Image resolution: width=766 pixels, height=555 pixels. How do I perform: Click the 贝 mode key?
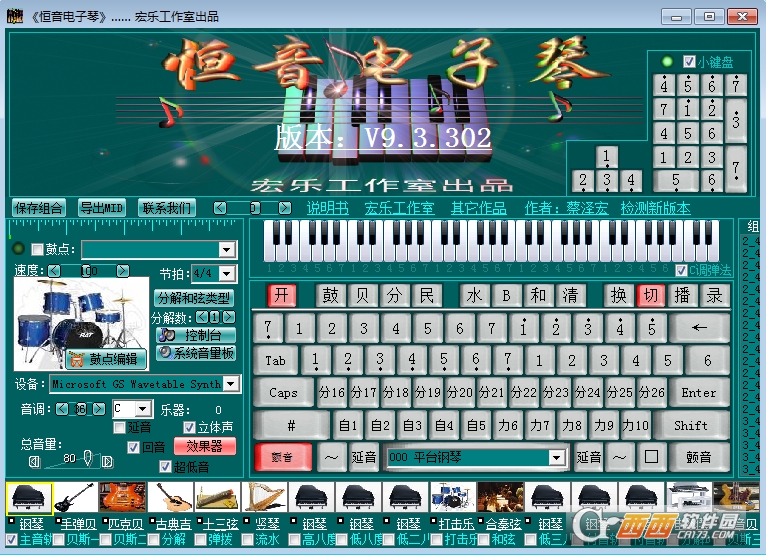point(362,295)
